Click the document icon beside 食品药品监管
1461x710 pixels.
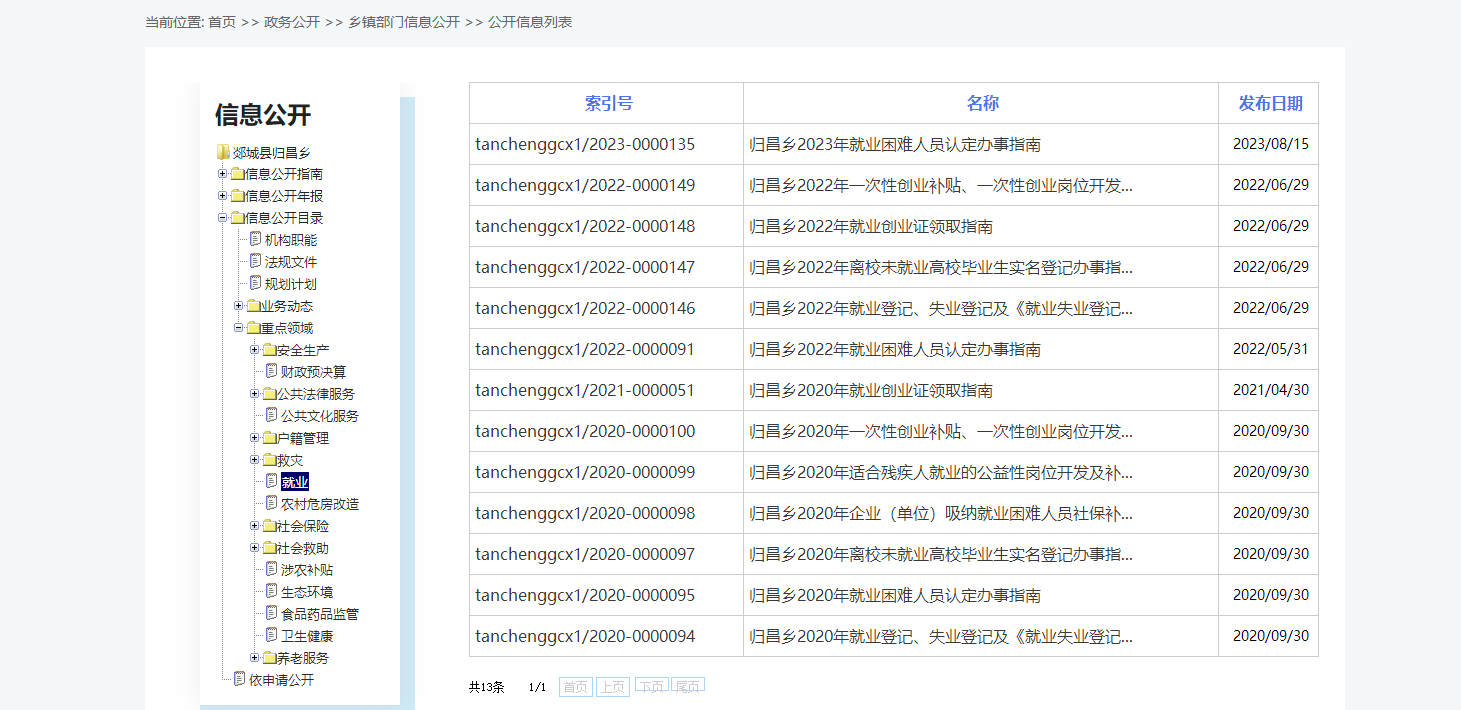pos(271,613)
